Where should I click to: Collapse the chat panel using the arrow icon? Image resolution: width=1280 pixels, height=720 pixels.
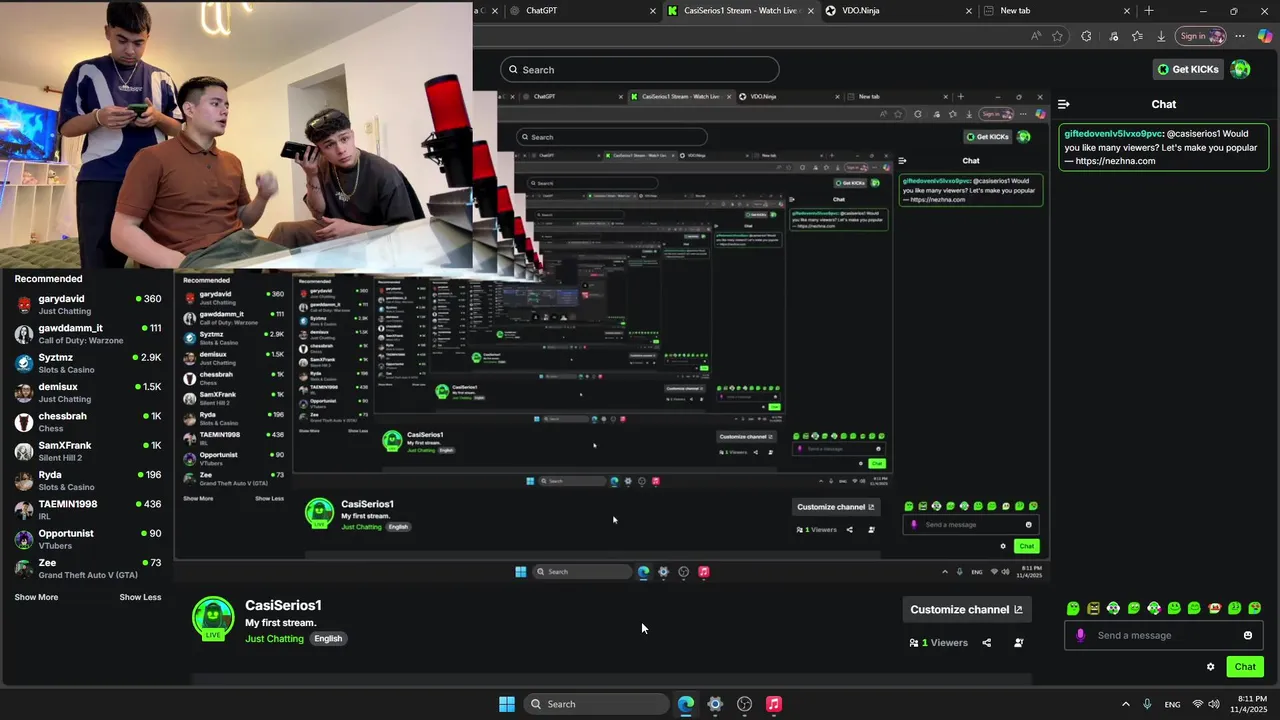[x=1063, y=104]
